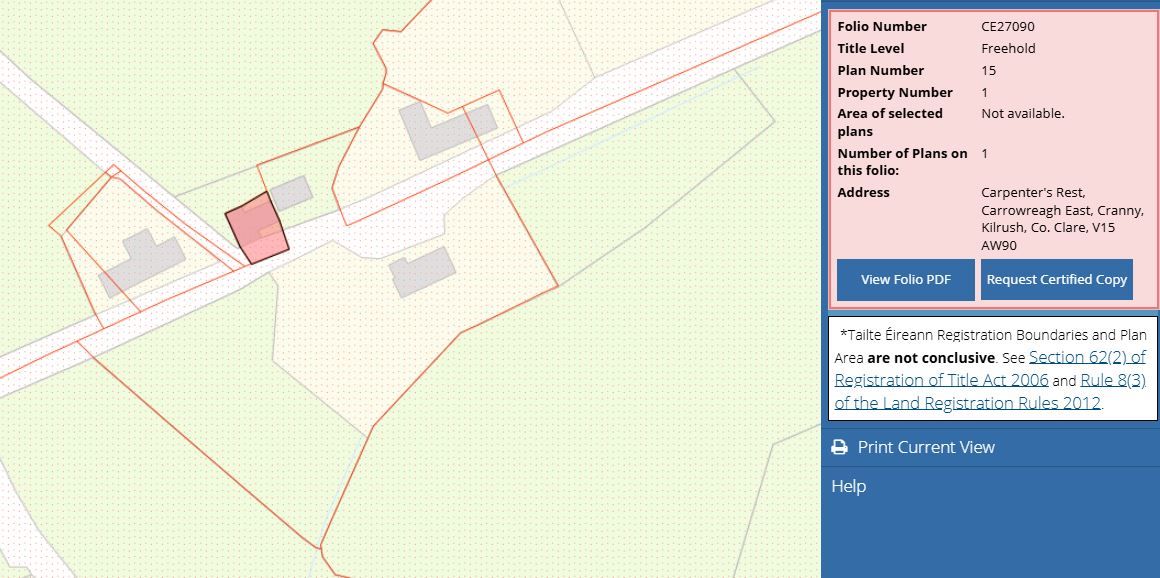Open the View Folio PDF button
Image resolution: width=1160 pixels, height=578 pixels.
click(905, 280)
